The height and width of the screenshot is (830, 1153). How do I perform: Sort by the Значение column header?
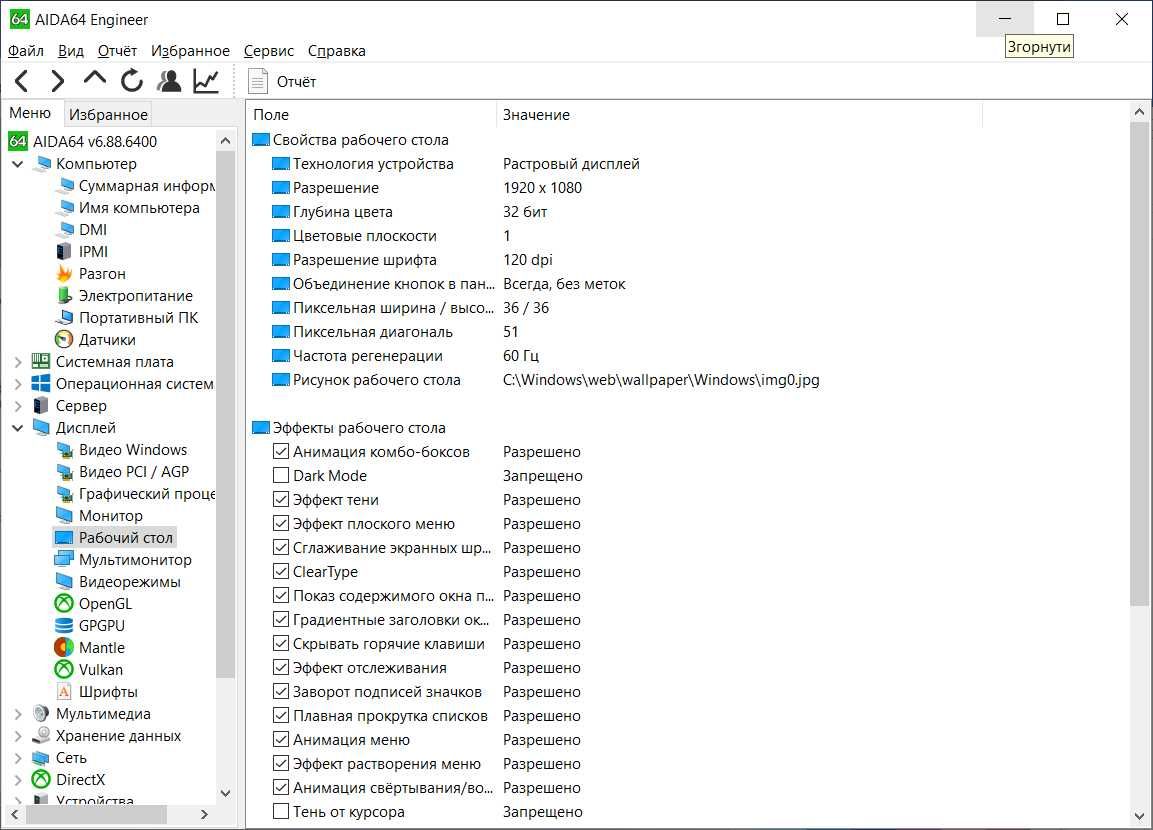(x=740, y=115)
